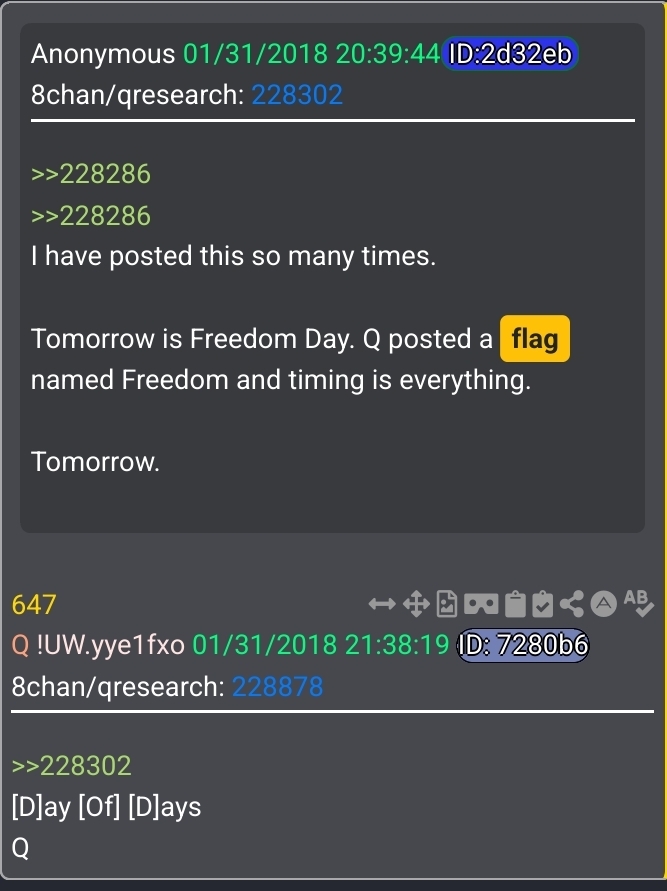The height and width of the screenshot is (891, 667).
Task: Click the blank clipboard icon
Action: click(515, 603)
